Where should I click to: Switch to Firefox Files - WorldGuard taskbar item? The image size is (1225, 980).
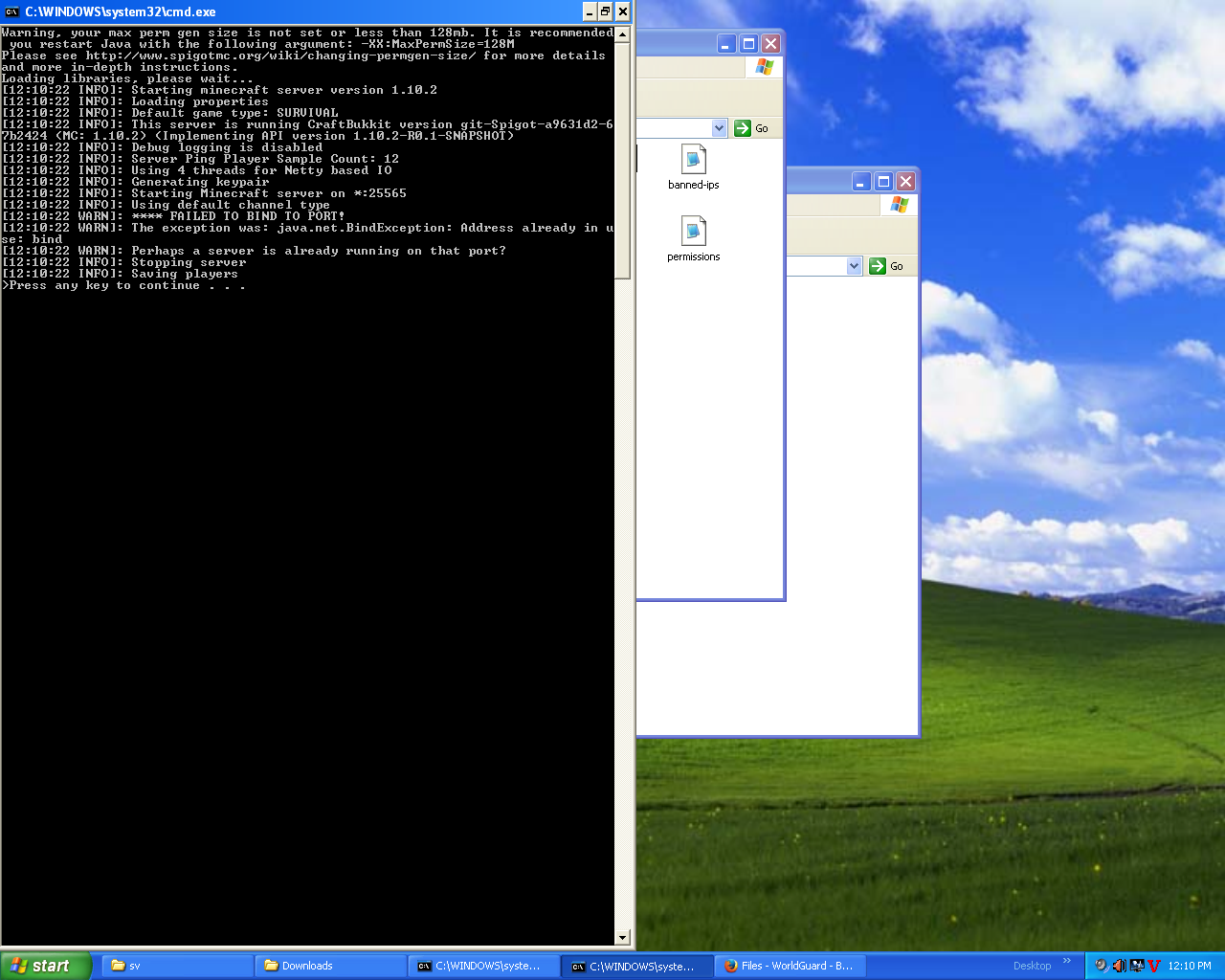tap(790, 966)
